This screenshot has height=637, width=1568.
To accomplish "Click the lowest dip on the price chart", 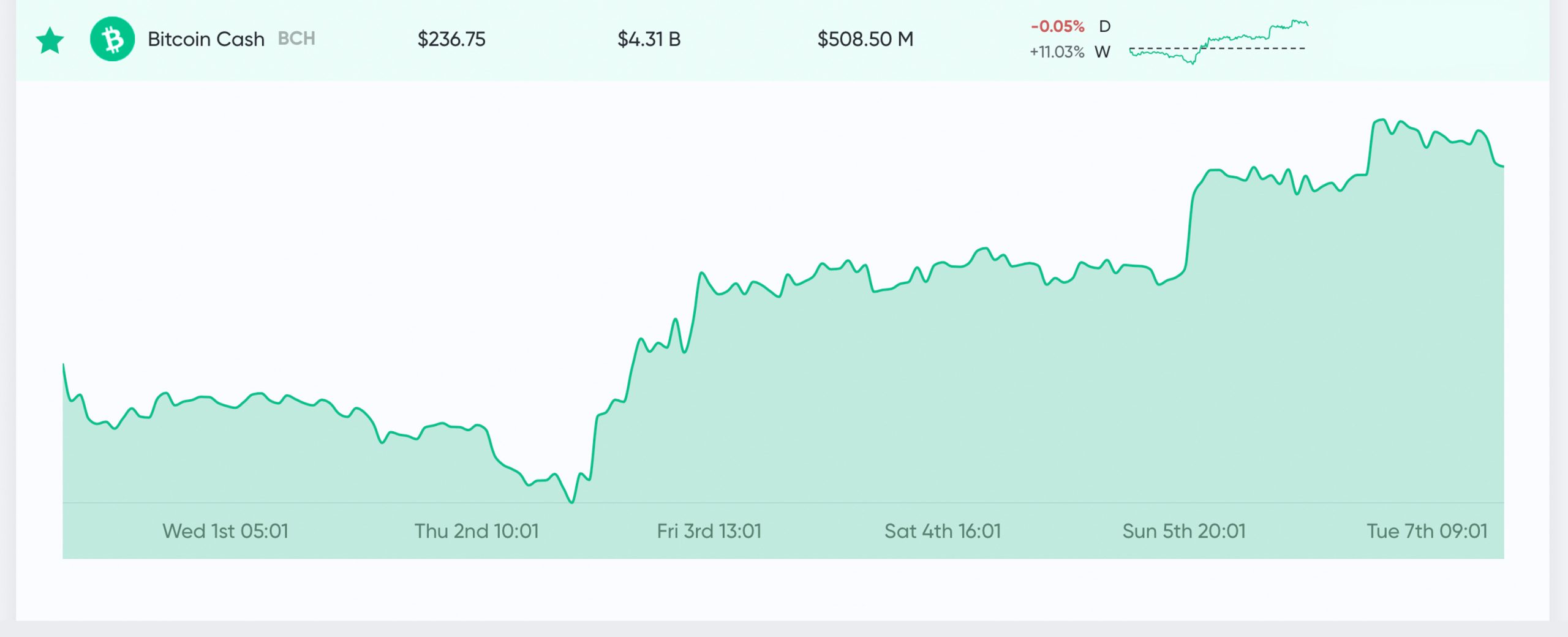I will pos(571,502).
